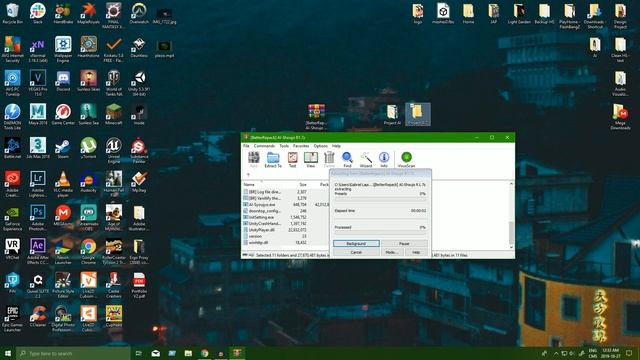640x360 pixels.
Task: Open the notification center in the taskbar
Action: (x=629, y=353)
